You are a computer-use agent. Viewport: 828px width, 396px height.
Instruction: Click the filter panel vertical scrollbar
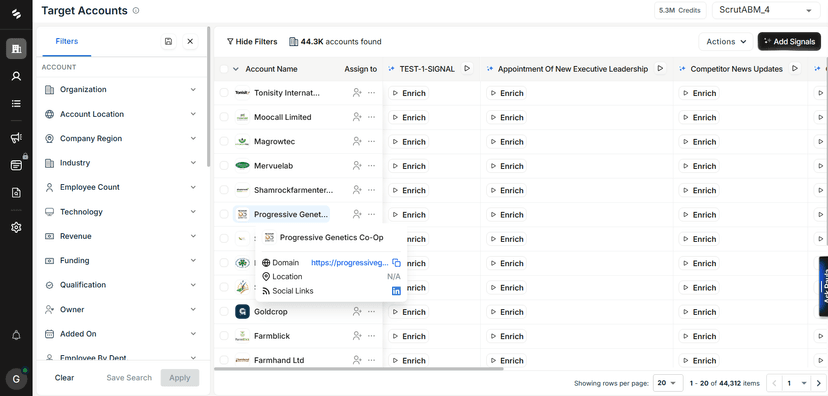(209, 96)
